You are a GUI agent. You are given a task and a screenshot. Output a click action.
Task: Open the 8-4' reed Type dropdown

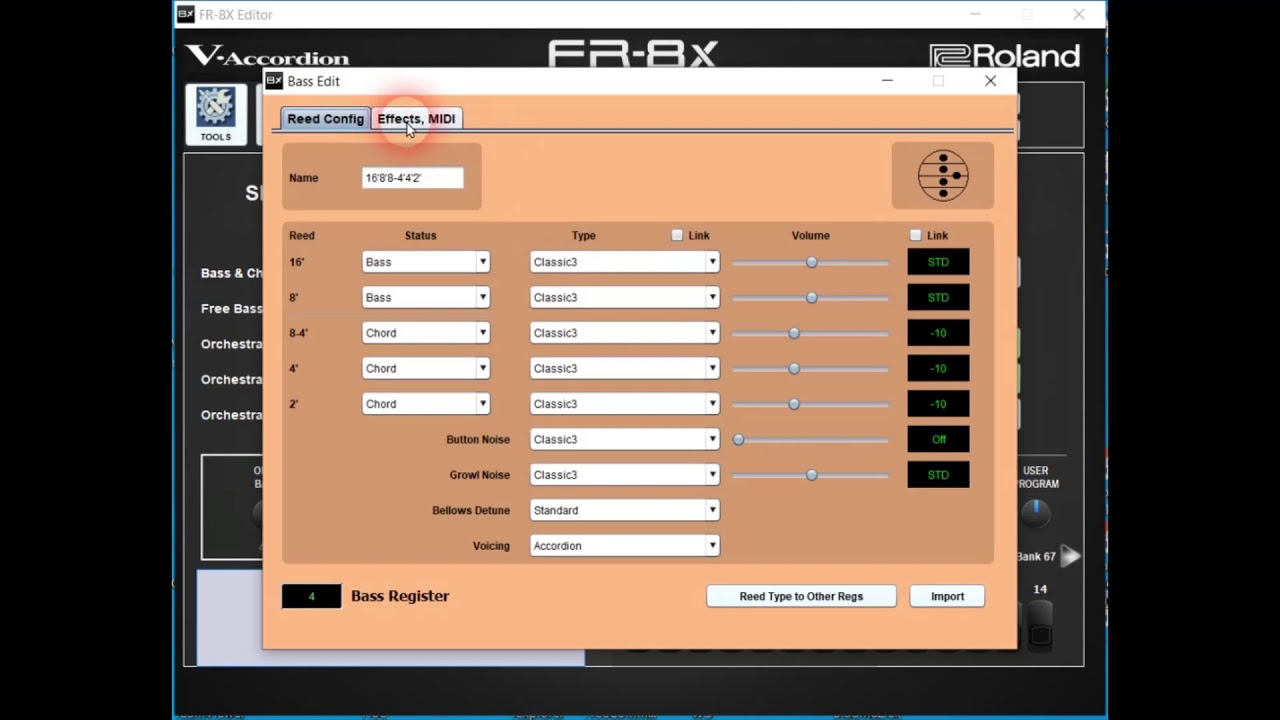click(x=624, y=333)
